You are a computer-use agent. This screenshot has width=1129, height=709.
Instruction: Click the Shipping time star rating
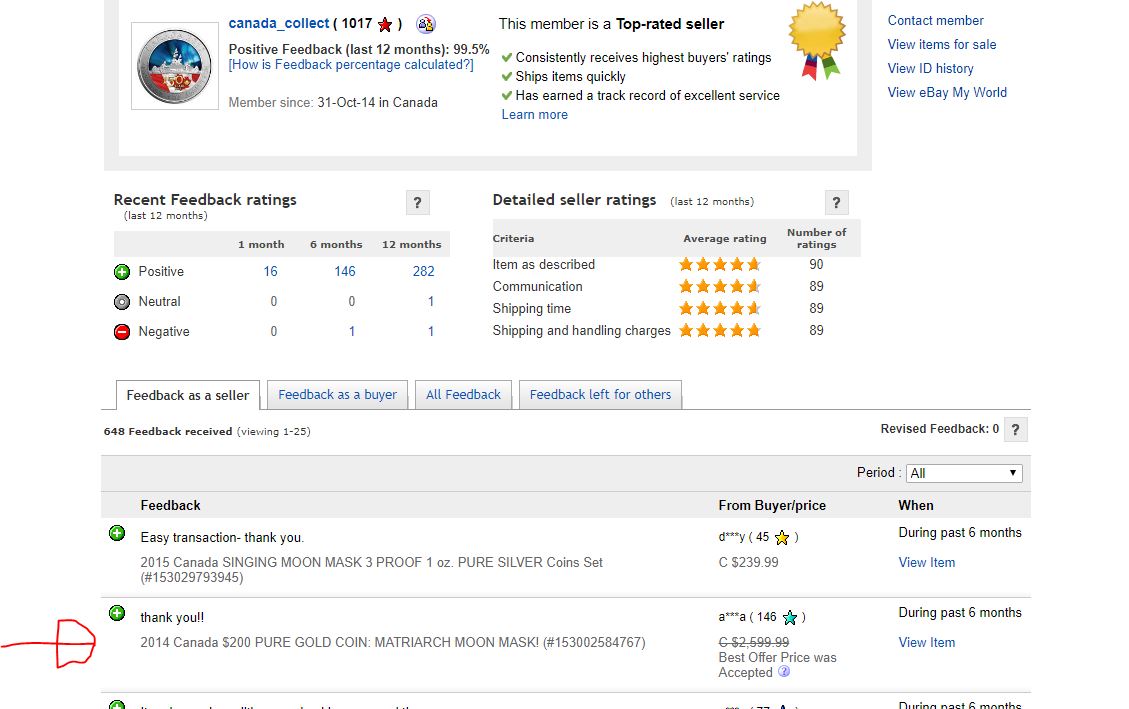[x=719, y=309]
